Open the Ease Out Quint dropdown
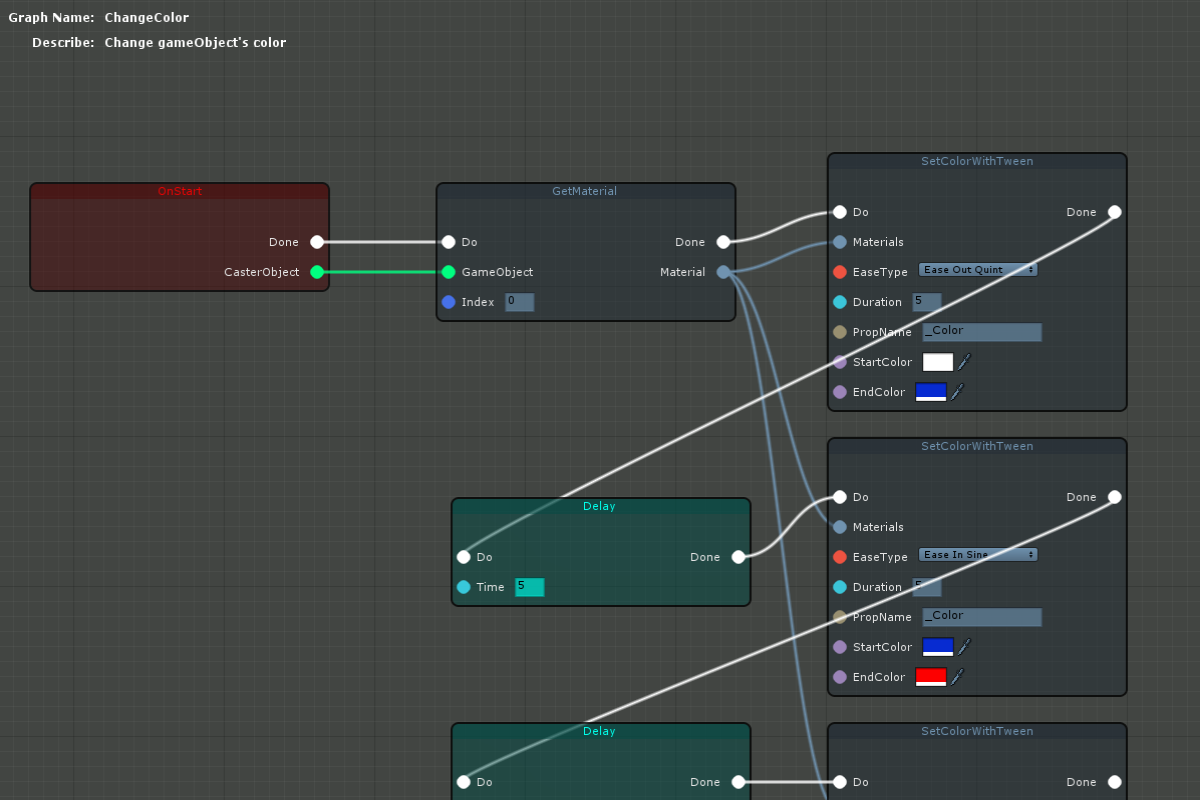1200x800 pixels. (977, 270)
